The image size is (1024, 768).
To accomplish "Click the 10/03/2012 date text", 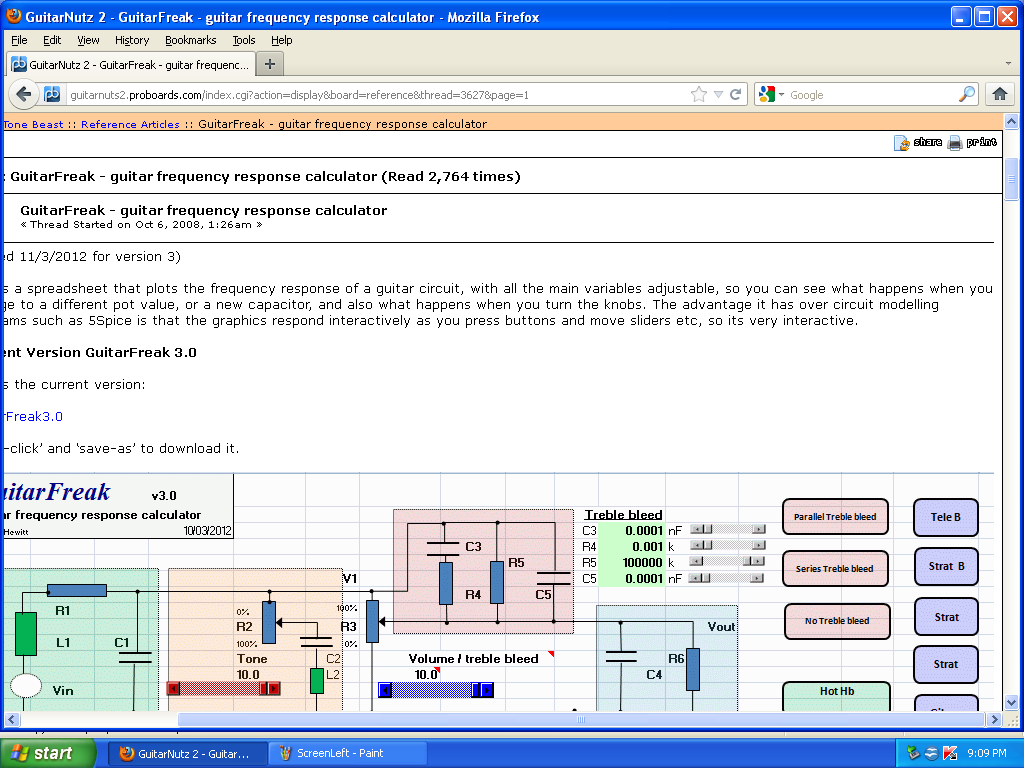I will pyautogui.click(x=208, y=530).
